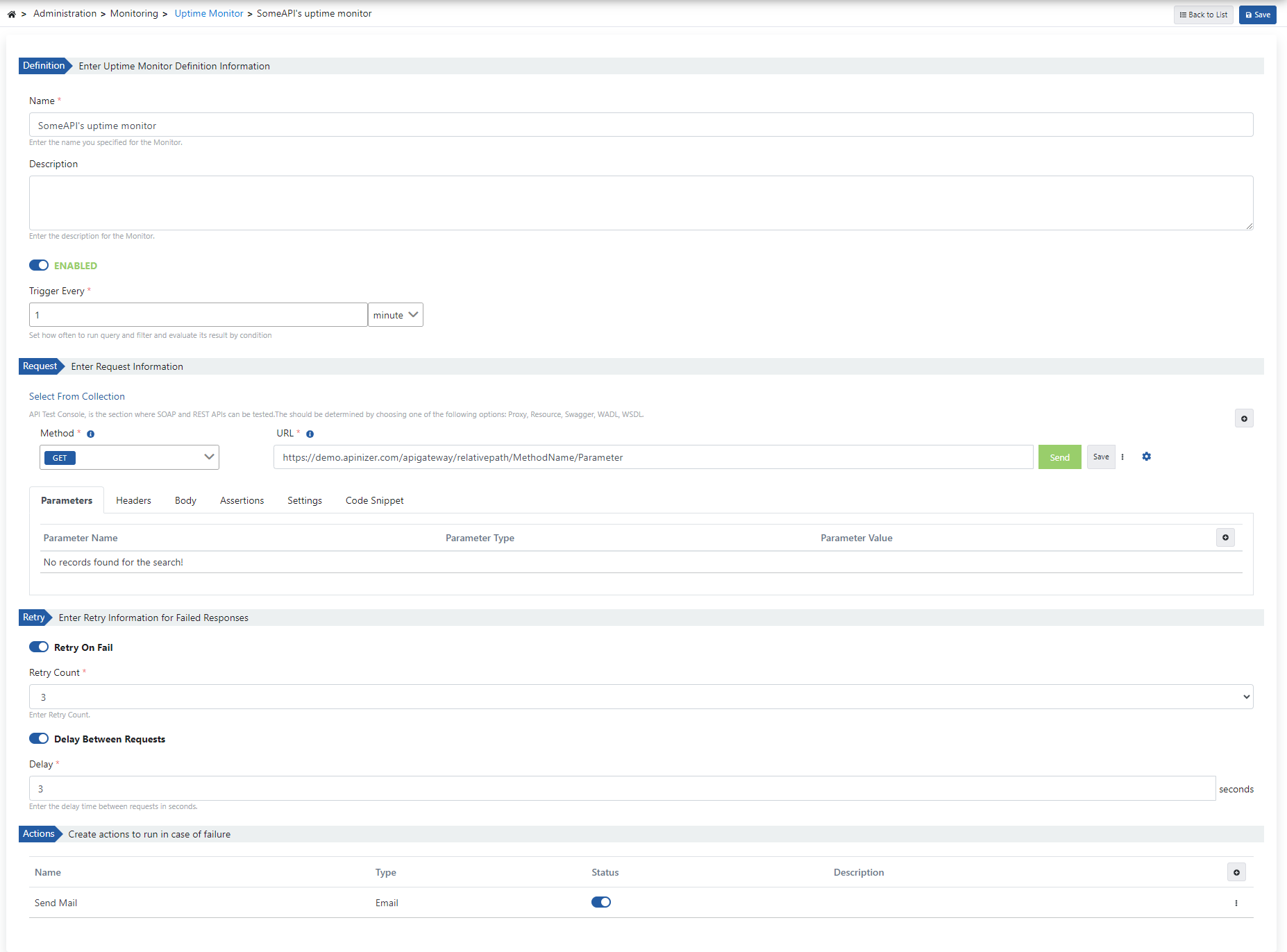Open the Uptime Monitor breadcrumb link
The width and height of the screenshot is (1287, 952).
point(208,13)
